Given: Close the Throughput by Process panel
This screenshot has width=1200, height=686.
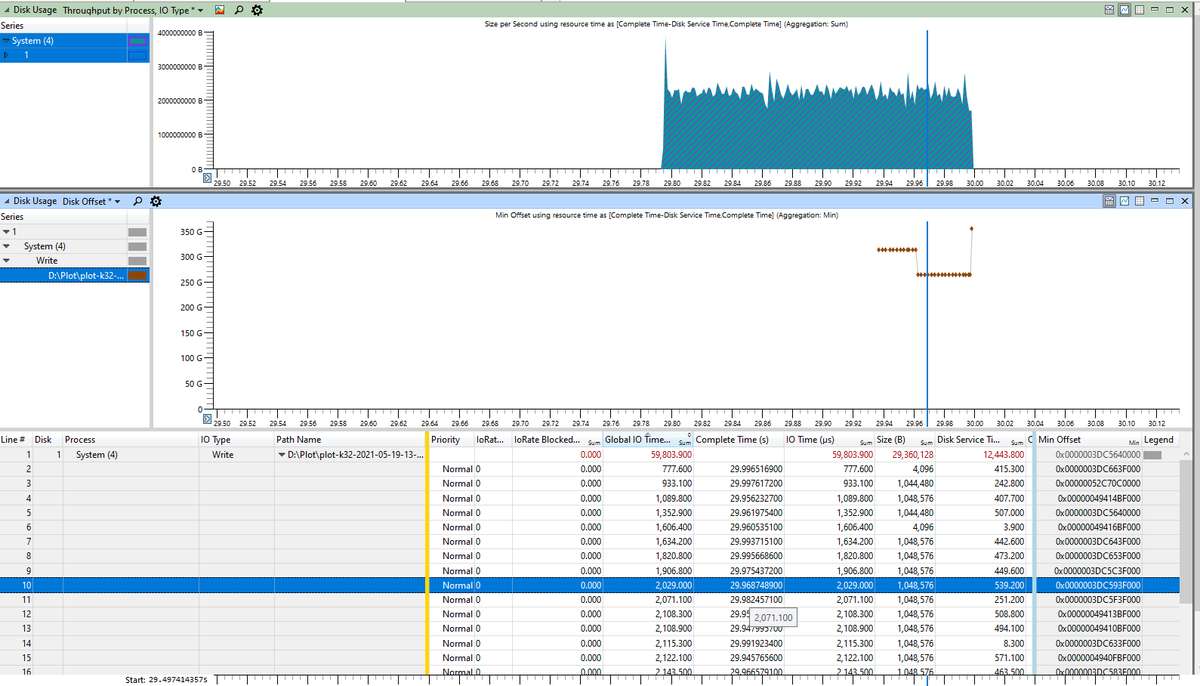Looking at the screenshot, I should pyautogui.click(x=1186, y=9).
